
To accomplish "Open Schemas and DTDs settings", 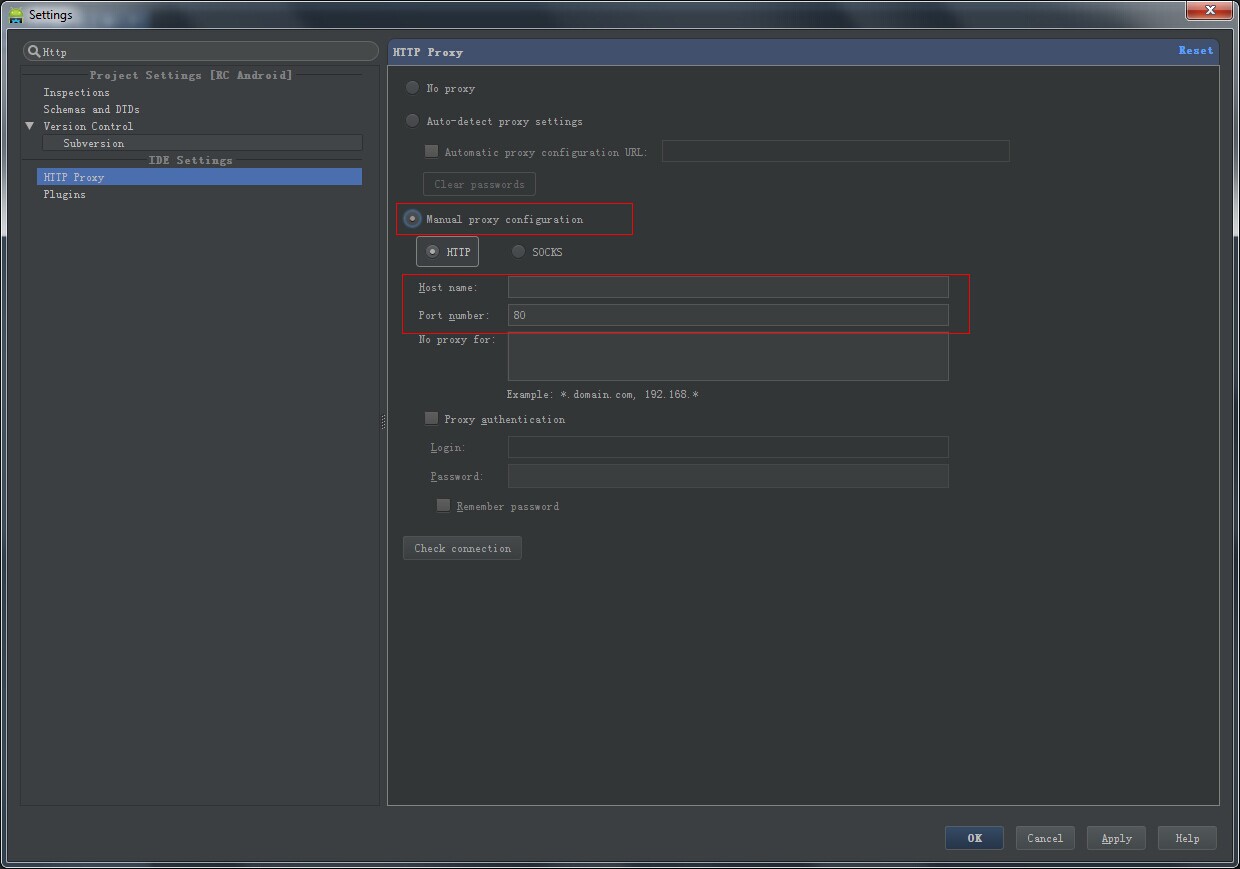I will [91, 109].
